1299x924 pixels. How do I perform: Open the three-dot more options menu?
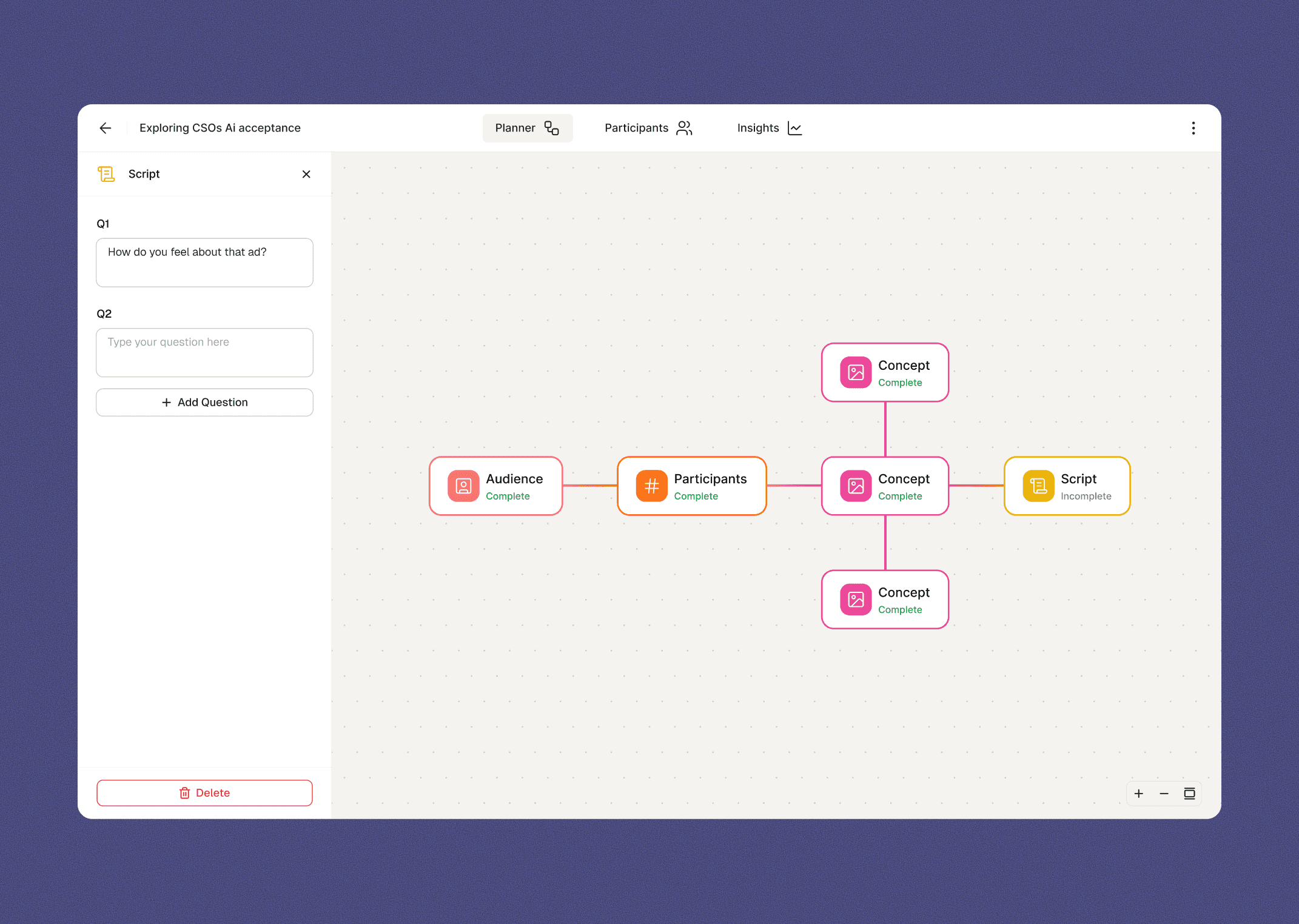click(x=1193, y=128)
